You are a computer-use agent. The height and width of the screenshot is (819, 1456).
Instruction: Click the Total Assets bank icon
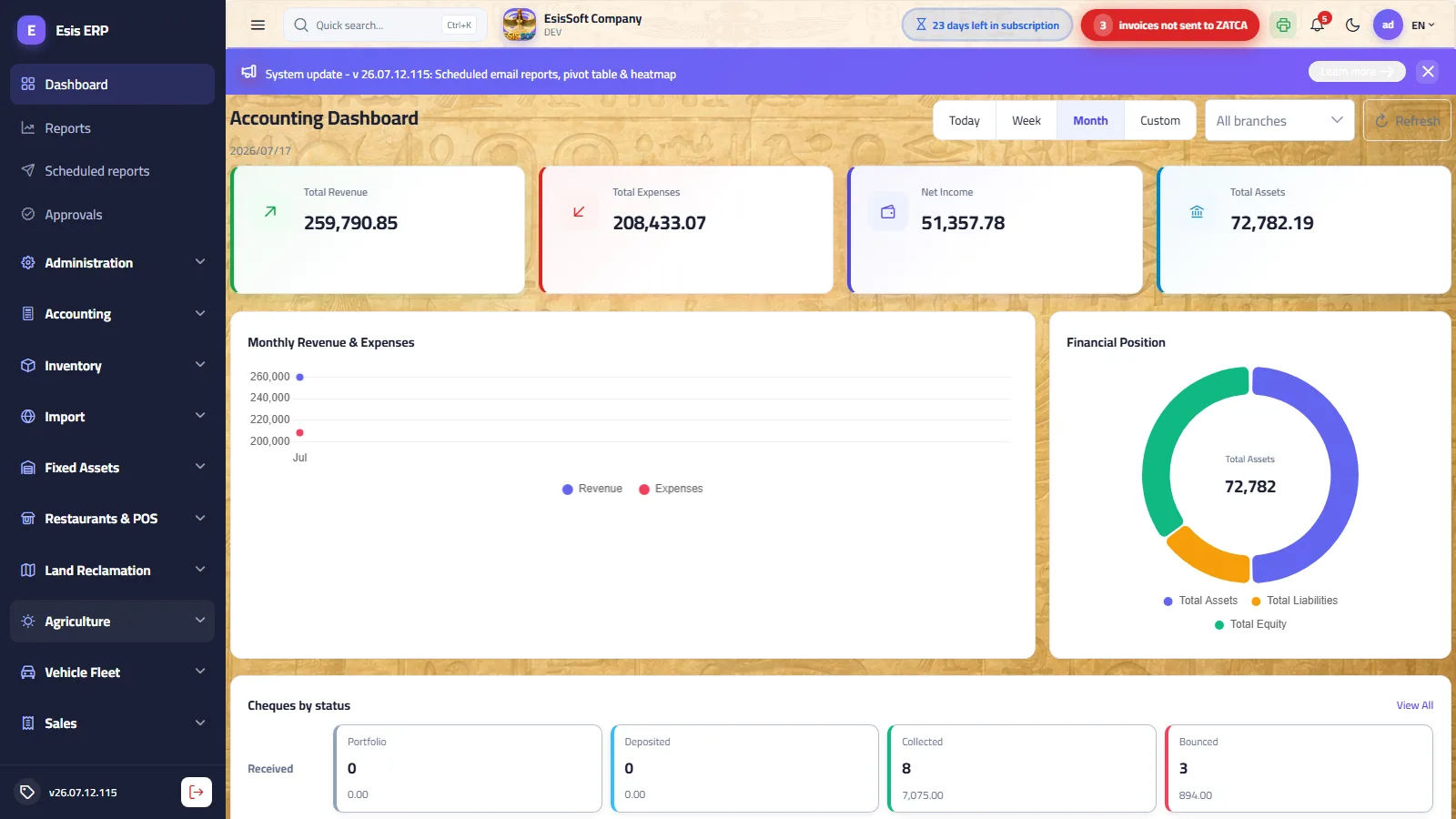1197,212
